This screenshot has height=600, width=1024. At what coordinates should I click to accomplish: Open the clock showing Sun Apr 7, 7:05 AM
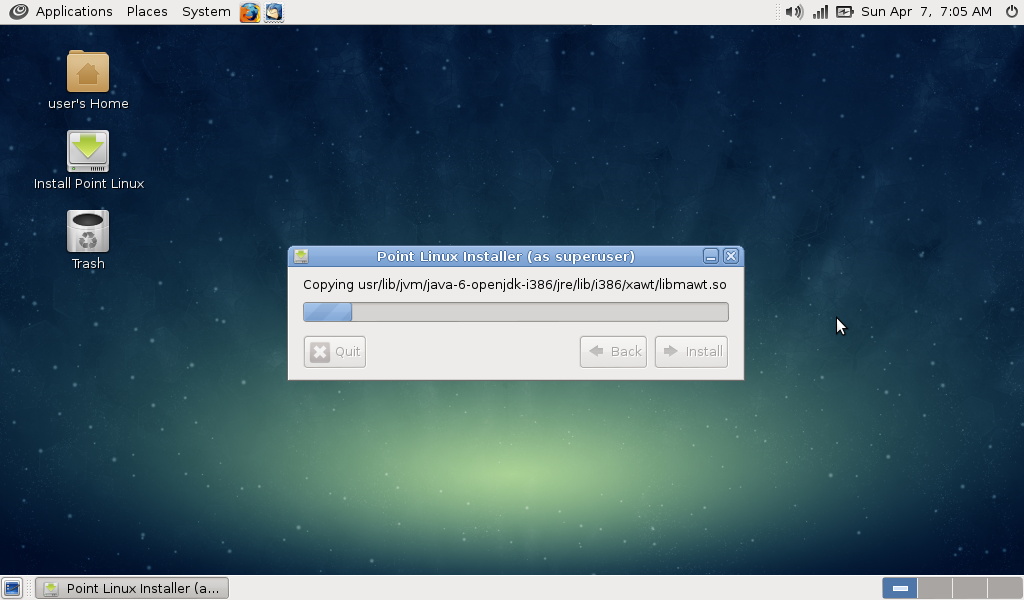coord(926,12)
